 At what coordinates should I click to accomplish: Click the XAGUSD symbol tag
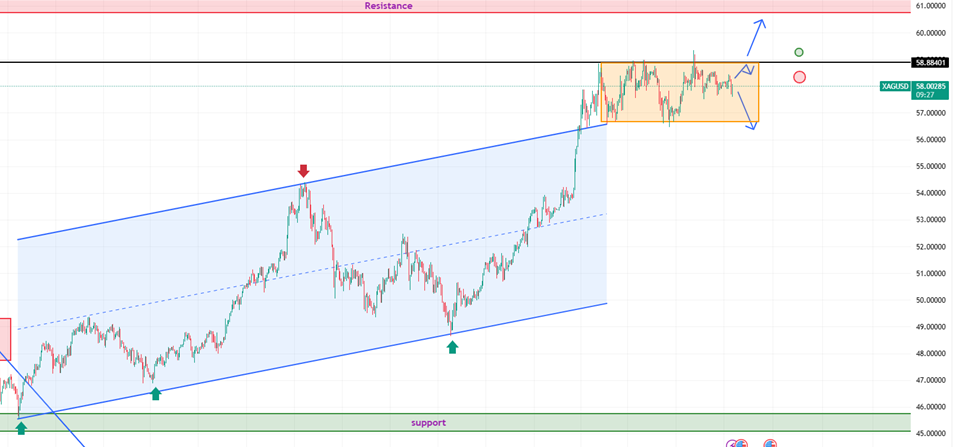coord(895,87)
